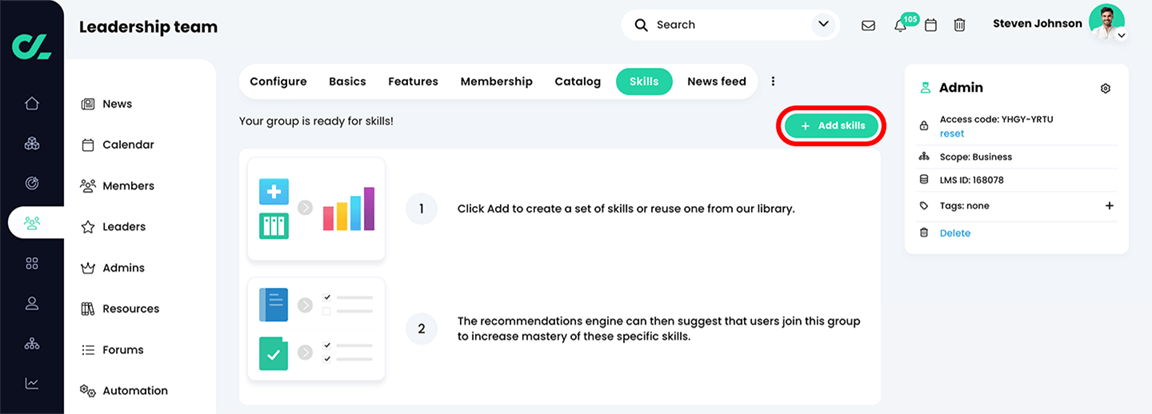Screen dimensions: 1152x414
Task: Open Calendar in the group menu
Action: [x=118, y=145]
